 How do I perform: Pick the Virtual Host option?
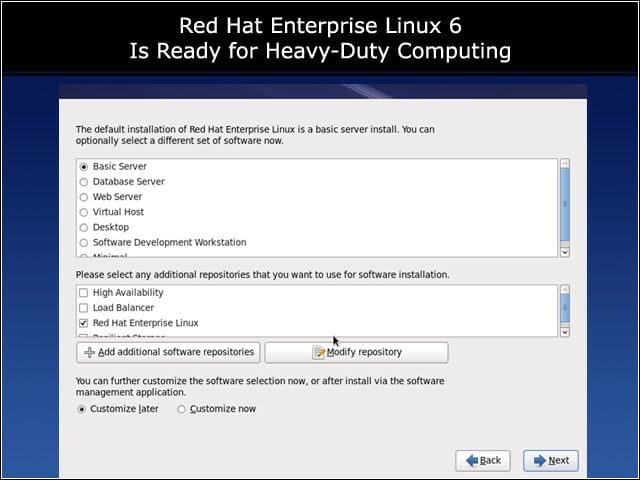click(84, 212)
